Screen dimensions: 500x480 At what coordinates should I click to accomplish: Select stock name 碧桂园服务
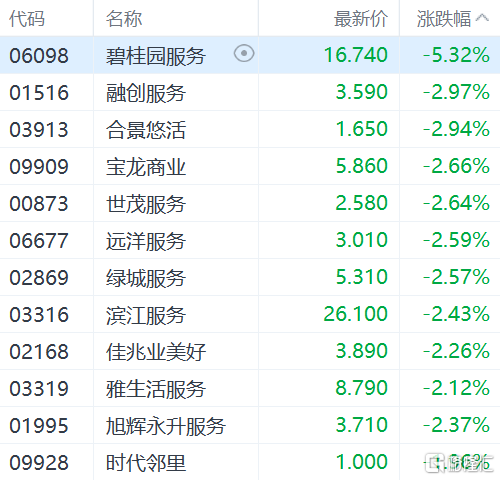coord(156,56)
